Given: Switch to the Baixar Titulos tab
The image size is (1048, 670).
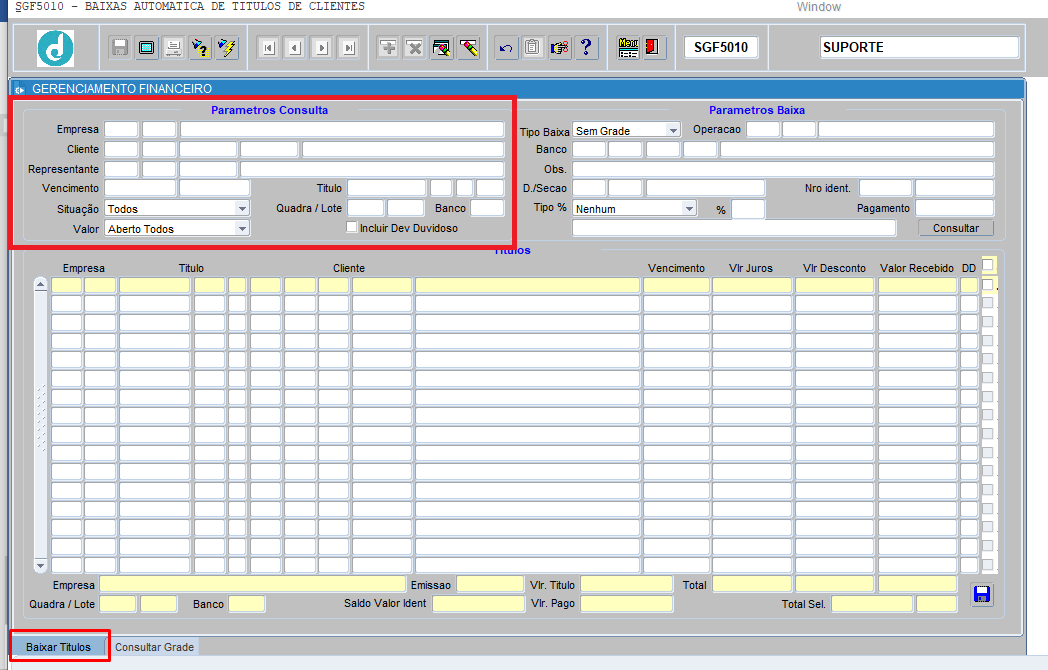Looking at the screenshot, I should (x=58, y=647).
